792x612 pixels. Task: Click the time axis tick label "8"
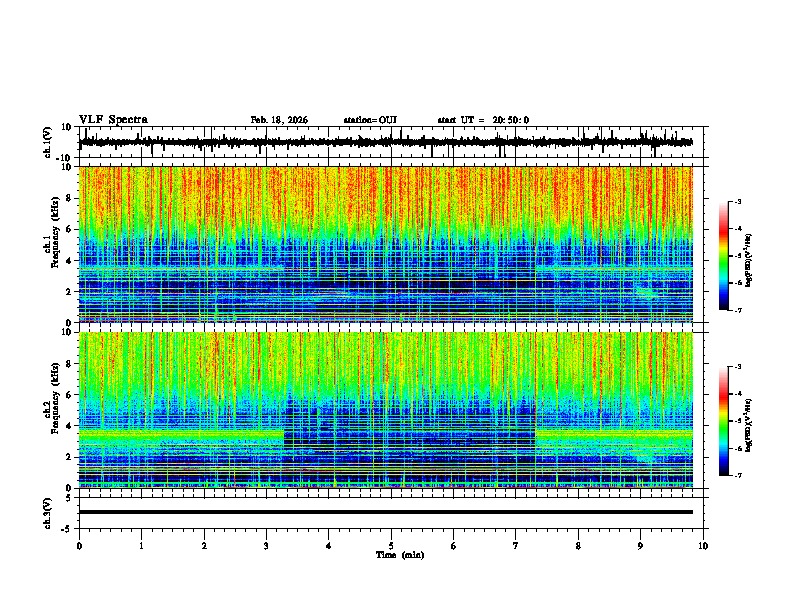[578, 546]
